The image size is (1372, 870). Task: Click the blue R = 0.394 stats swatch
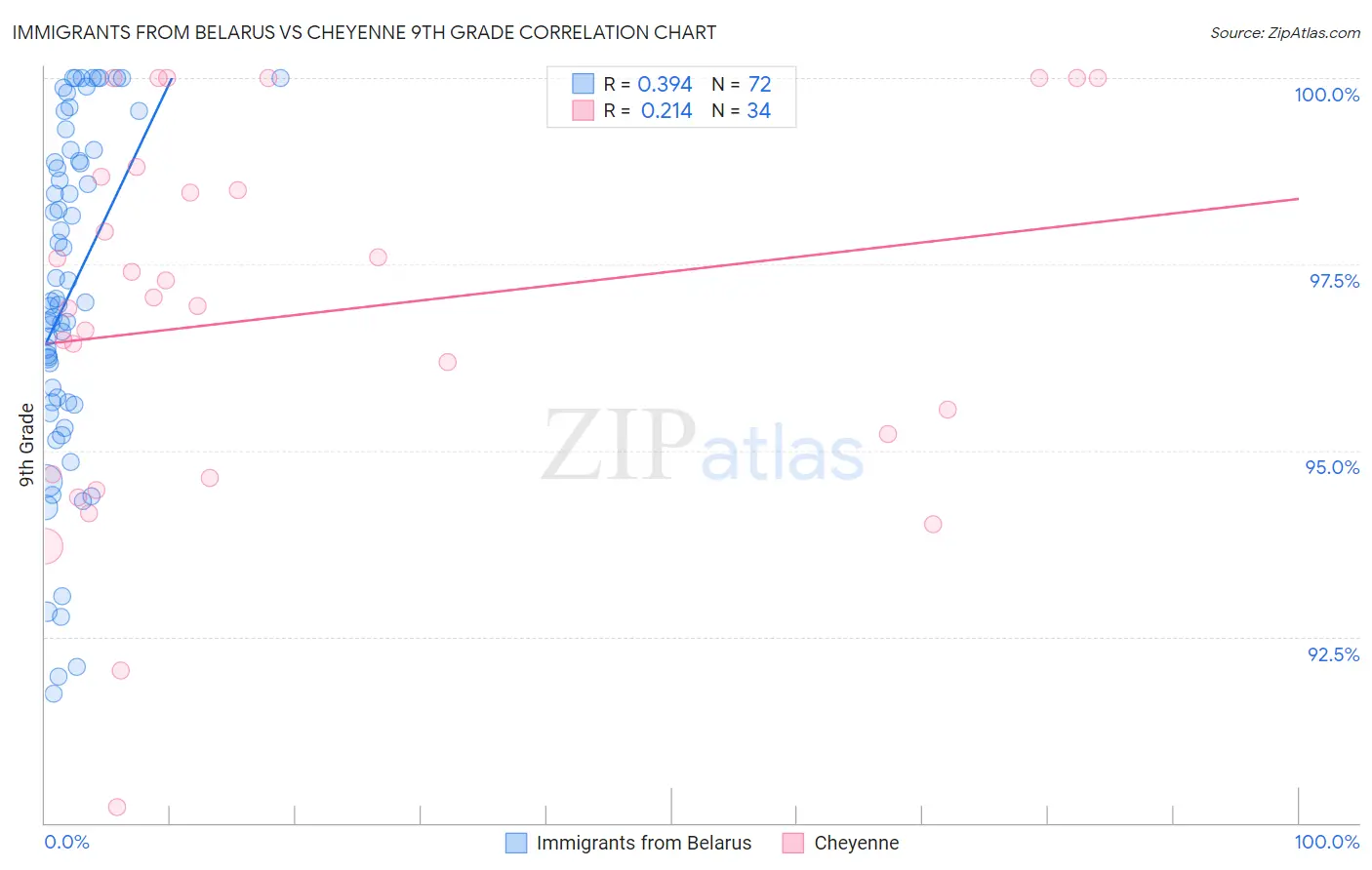point(583,84)
